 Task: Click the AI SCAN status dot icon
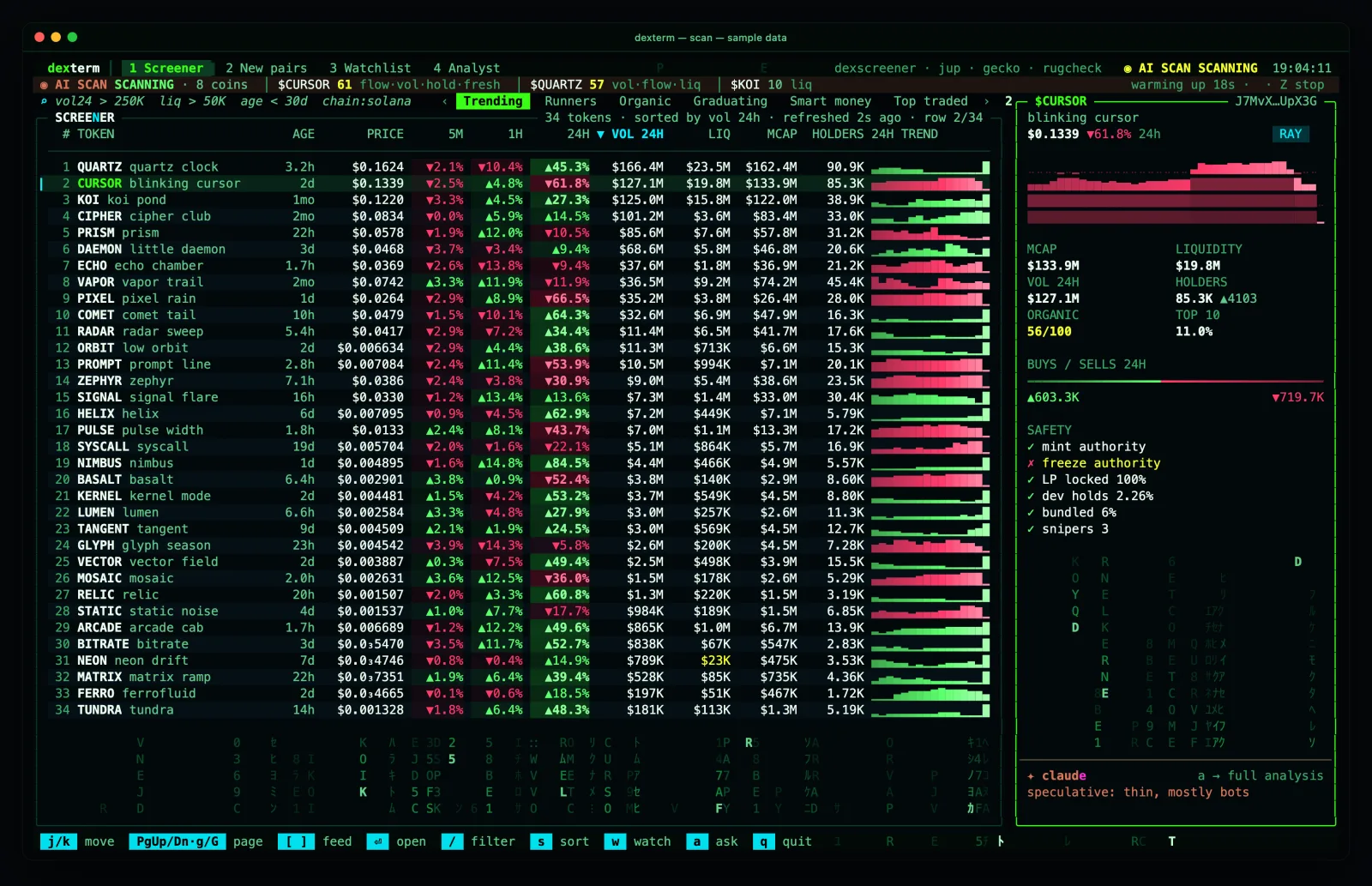(44, 85)
